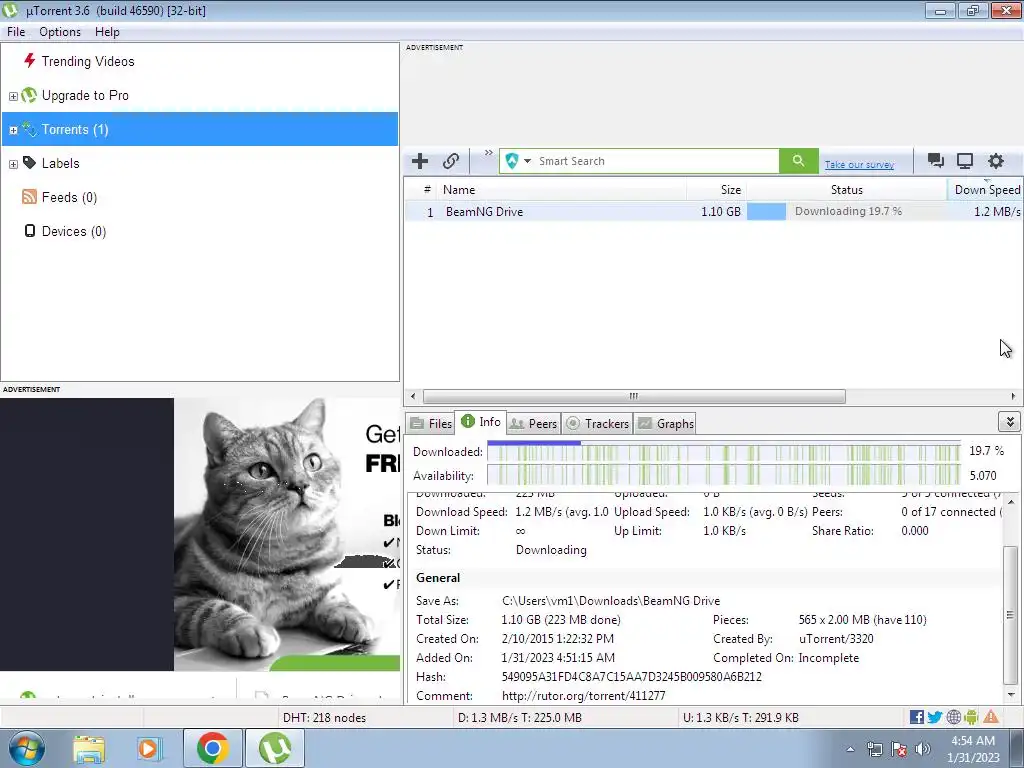This screenshot has width=1024, height=768.
Task: Click the Facebook icon in status bar
Action: click(x=916, y=717)
